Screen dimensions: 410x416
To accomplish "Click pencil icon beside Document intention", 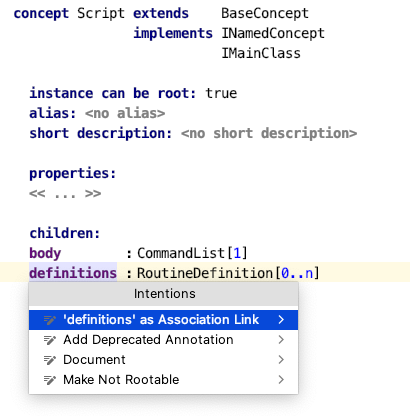I will [50, 360].
